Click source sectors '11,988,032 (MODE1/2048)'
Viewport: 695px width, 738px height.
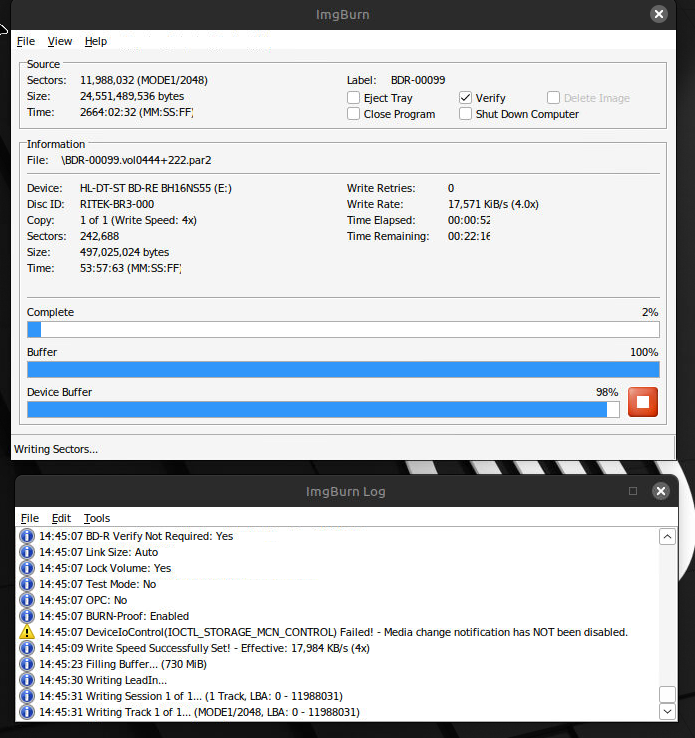tap(144, 80)
